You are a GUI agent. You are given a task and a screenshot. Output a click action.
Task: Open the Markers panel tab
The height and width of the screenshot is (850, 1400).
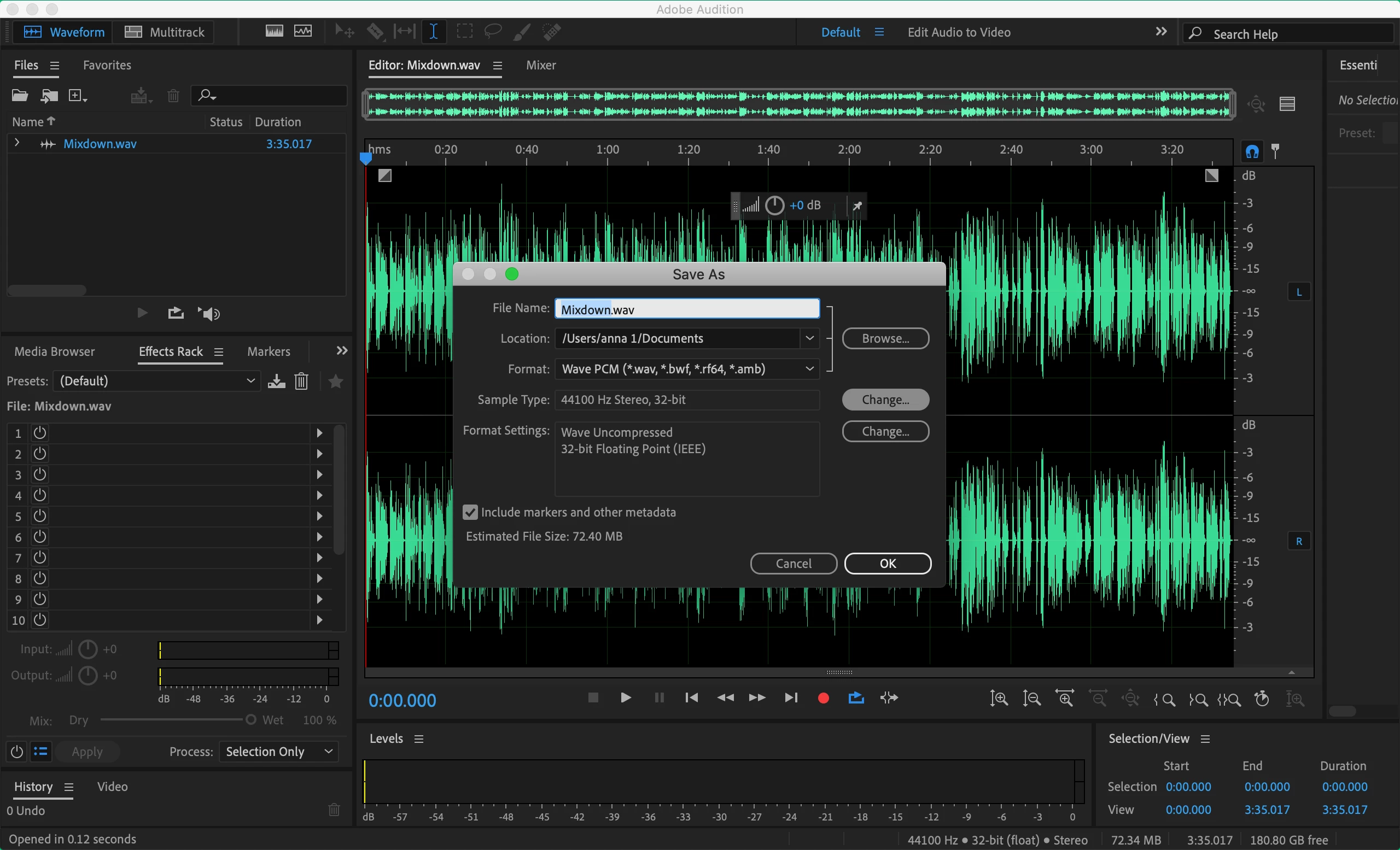coord(268,351)
